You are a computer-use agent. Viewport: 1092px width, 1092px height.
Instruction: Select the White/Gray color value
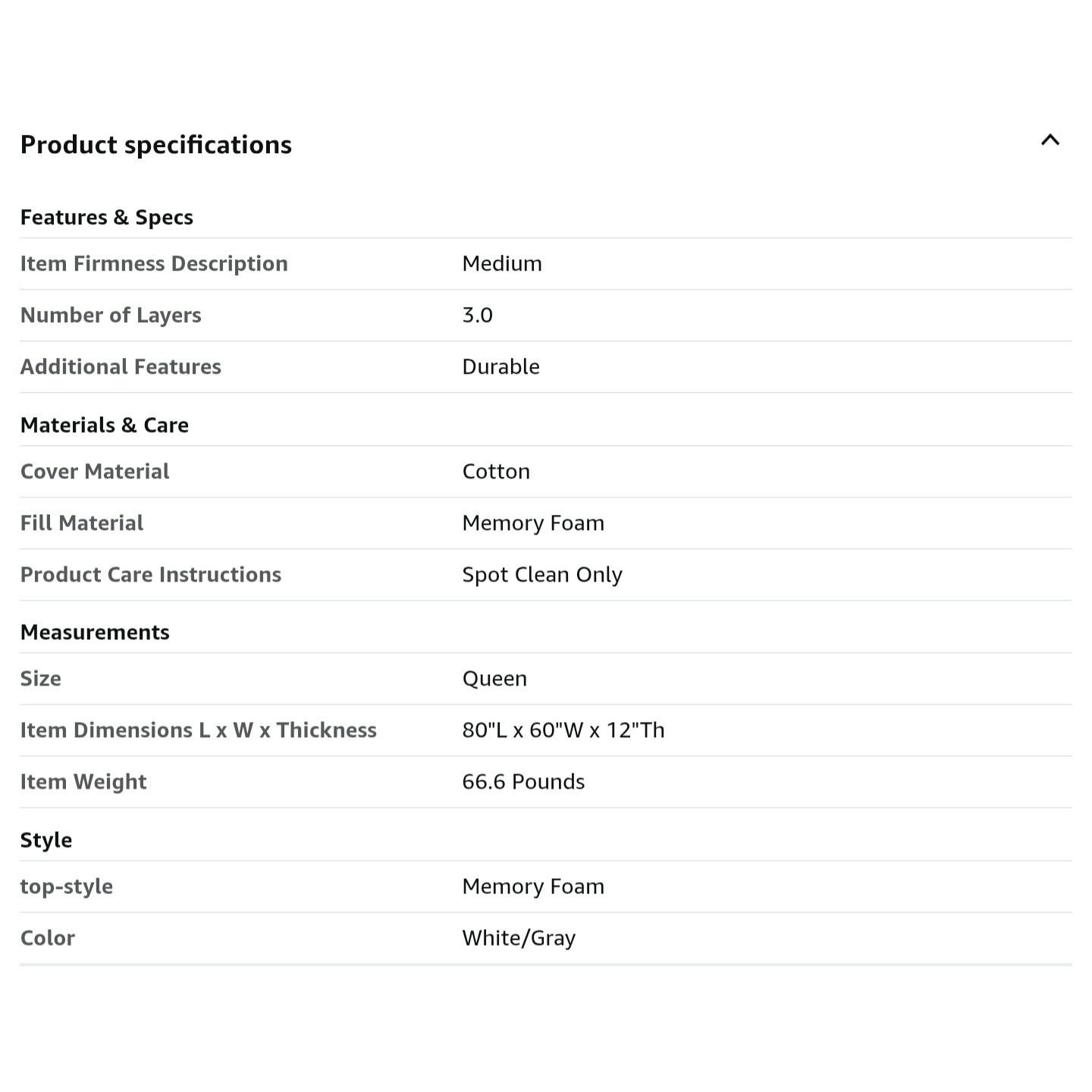pyautogui.click(x=519, y=939)
